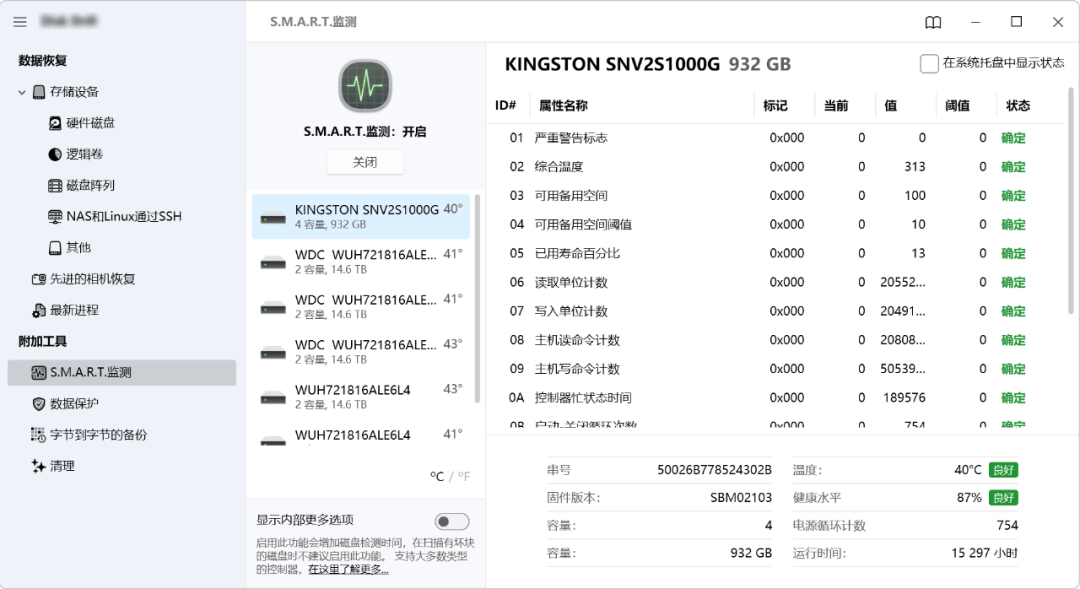Viewport: 1080px width, 589px height.
Task: Enable show status in system tray checkbox
Action: (x=929, y=63)
